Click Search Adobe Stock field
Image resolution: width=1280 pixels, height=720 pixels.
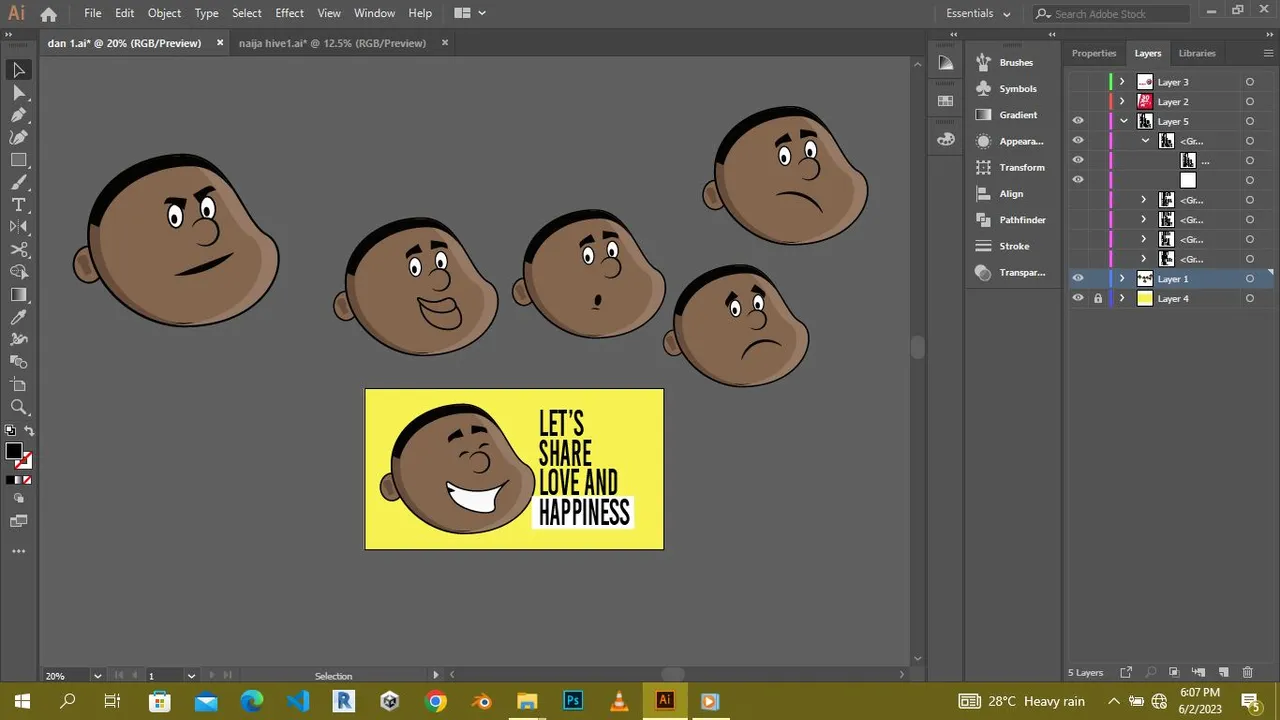(x=1112, y=14)
